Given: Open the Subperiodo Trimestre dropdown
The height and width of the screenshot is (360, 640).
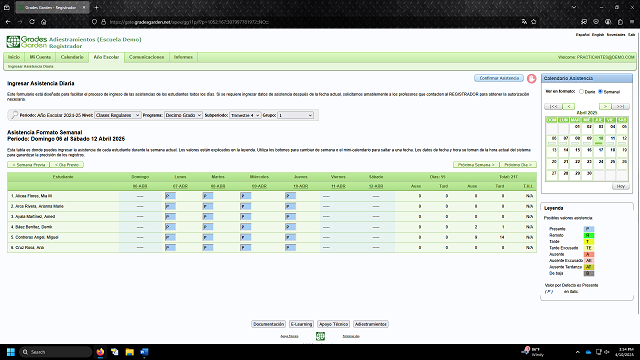Looking at the screenshot, I should 245,115.
